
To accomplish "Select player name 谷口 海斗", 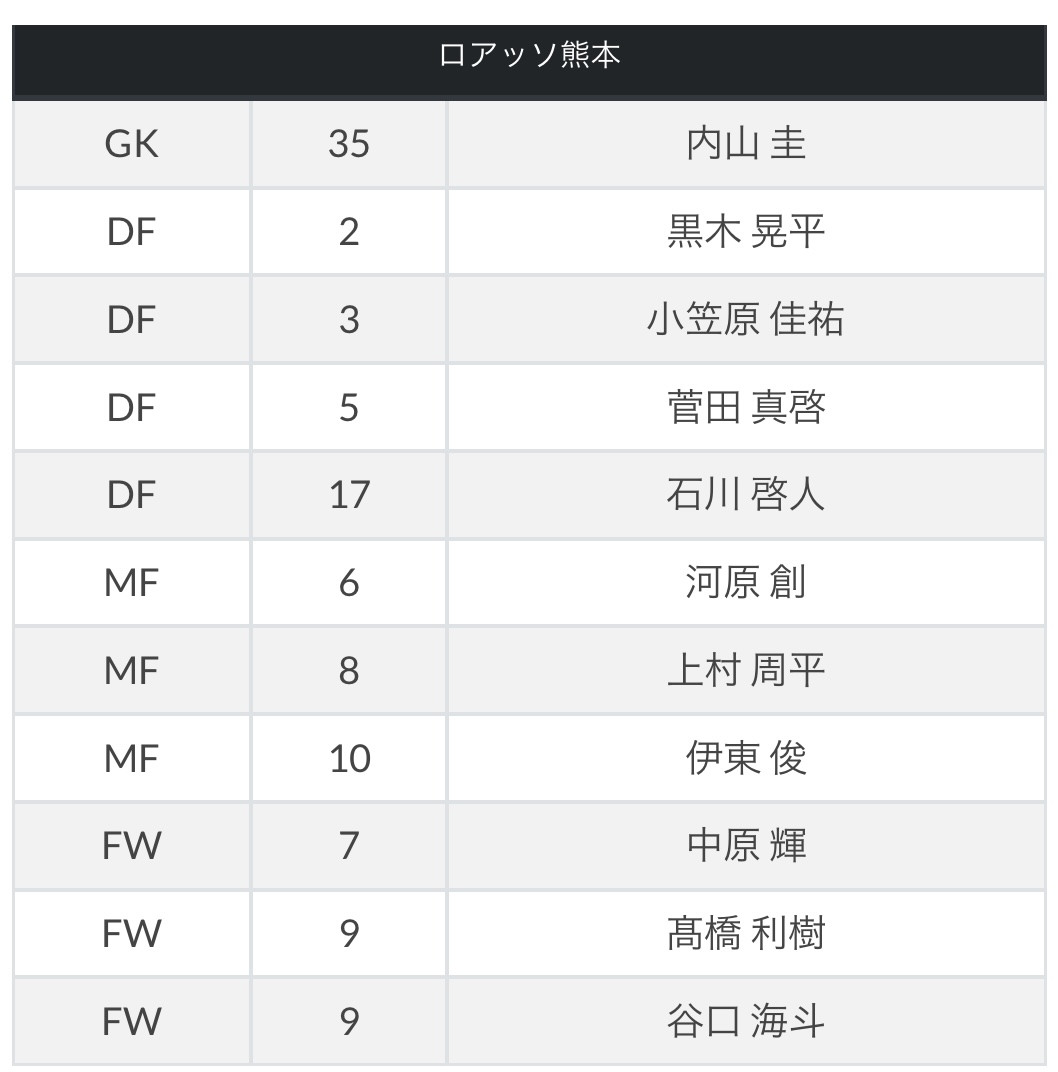I will [746, 1021].
